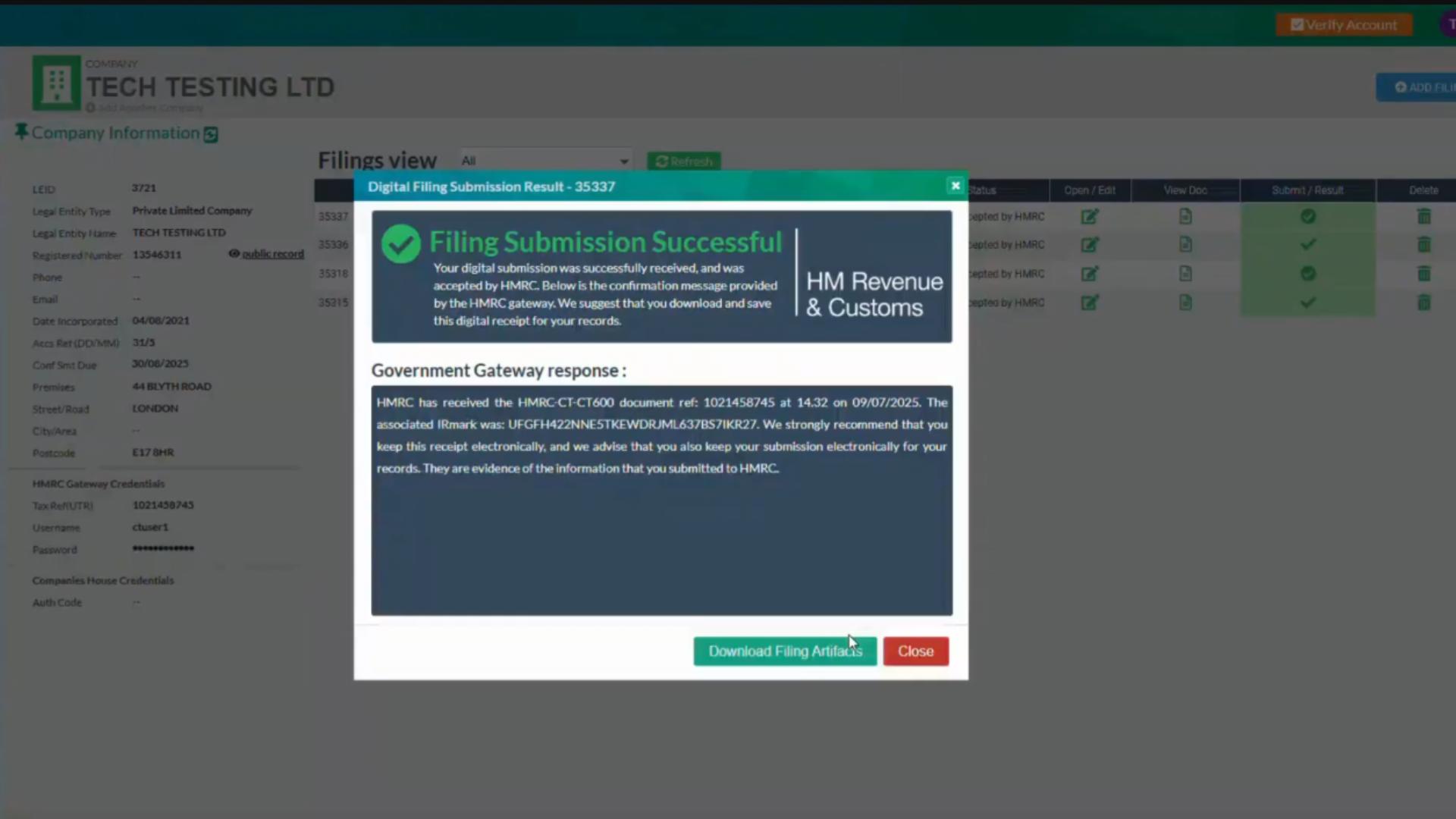Click submit result check for filing 35337
Viewport: 1456px width, 819px height.
coord(1307,217)
